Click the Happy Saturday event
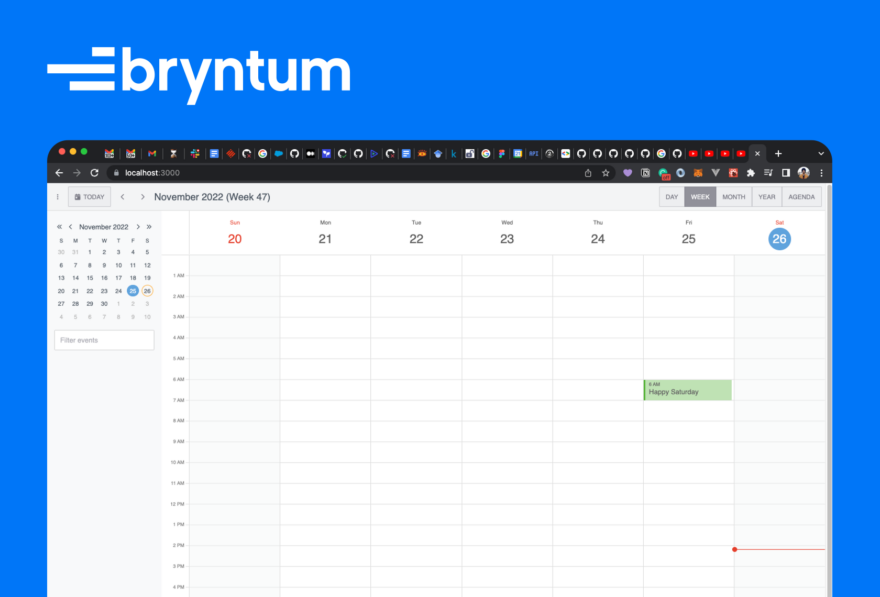This screenshot has height=597, width=880. click(x=688, y=390)
